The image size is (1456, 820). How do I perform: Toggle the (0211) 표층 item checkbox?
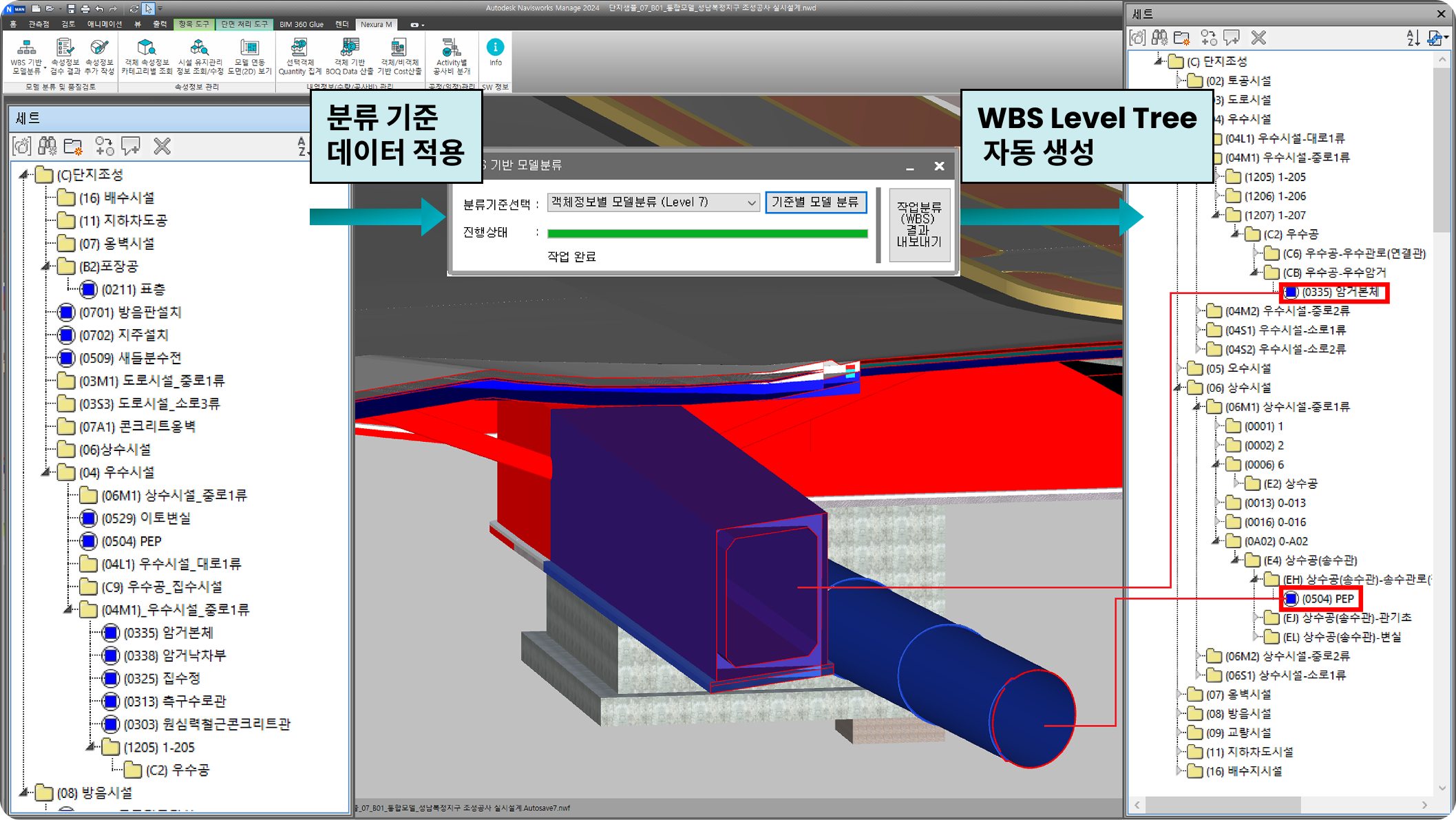point(88,289)
